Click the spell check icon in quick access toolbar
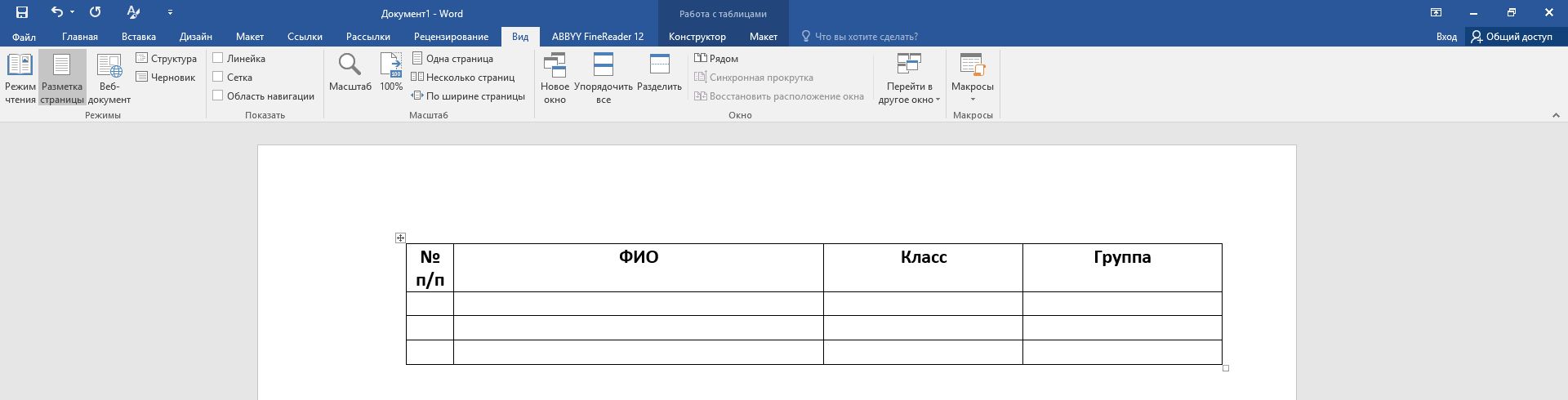This screenshot has width=1568, height=400. pos(133,13)
